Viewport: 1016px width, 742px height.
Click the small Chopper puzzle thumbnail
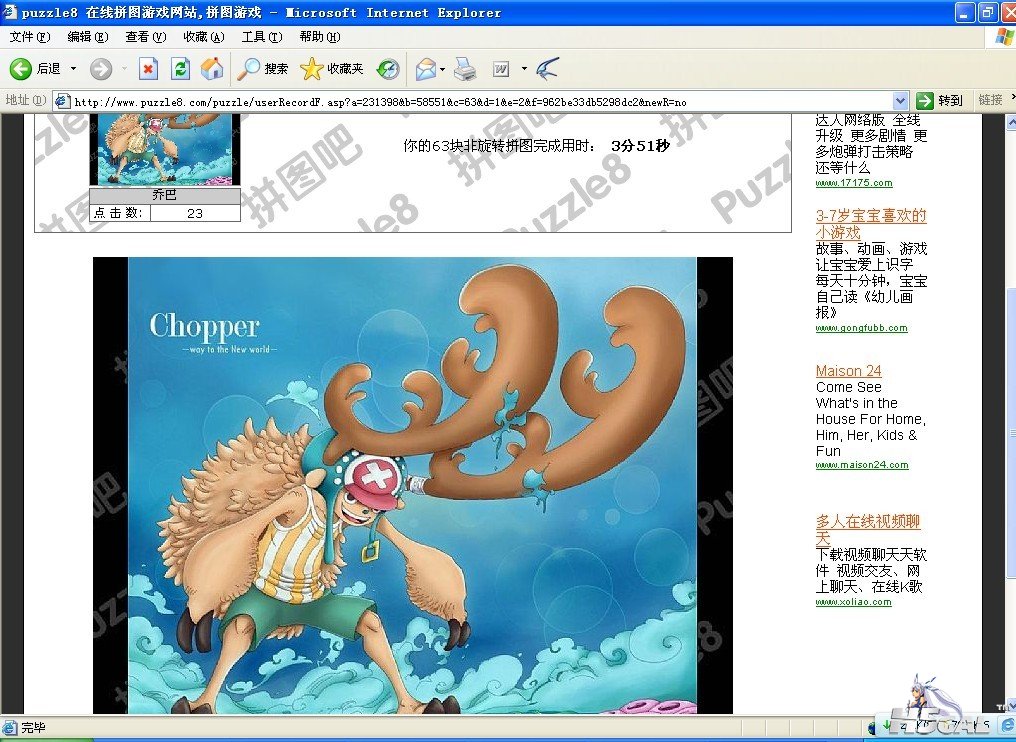pos(165,149)
